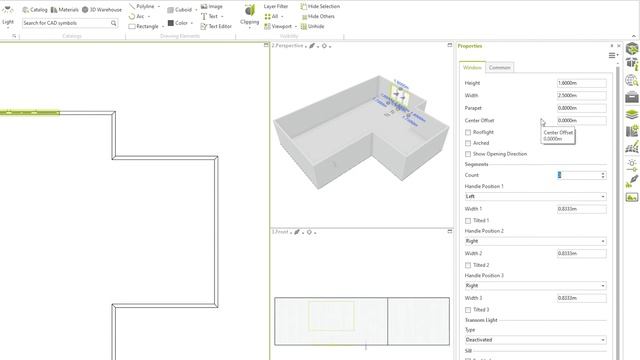Select the Rectangle drawing tool

pos(146,26)
